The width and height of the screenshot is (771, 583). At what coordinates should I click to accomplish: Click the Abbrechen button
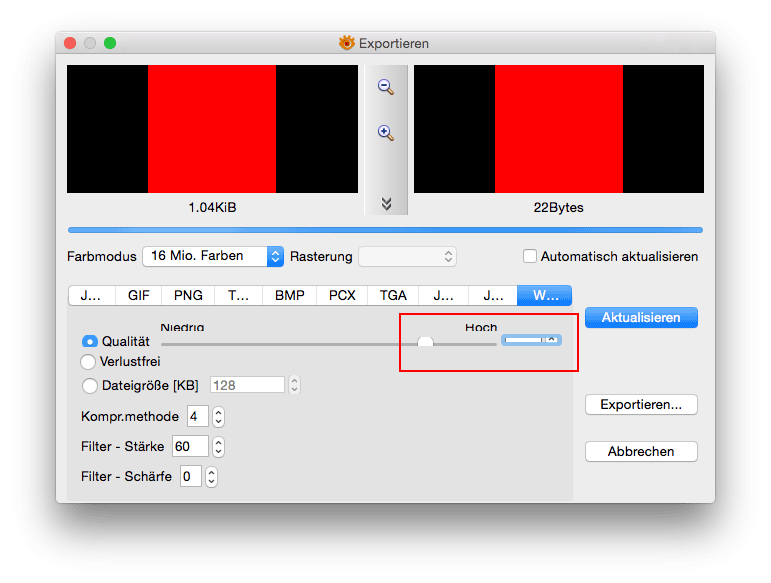click(641, 451)
